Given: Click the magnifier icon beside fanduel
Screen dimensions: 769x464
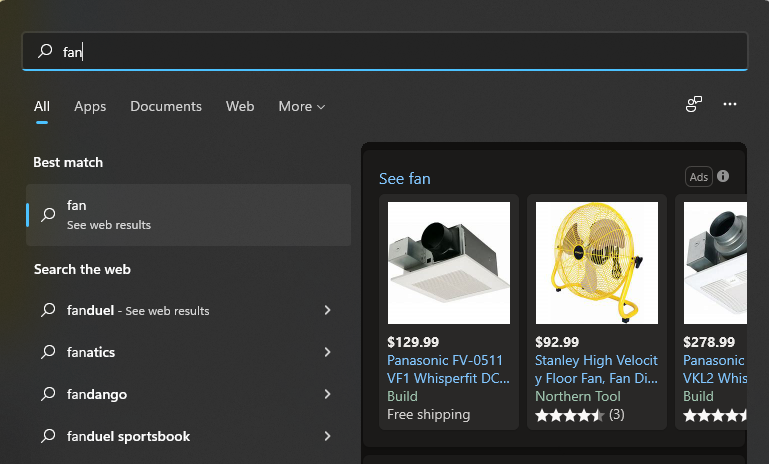Looking at the screenshot, I should (x=48, y=309).
